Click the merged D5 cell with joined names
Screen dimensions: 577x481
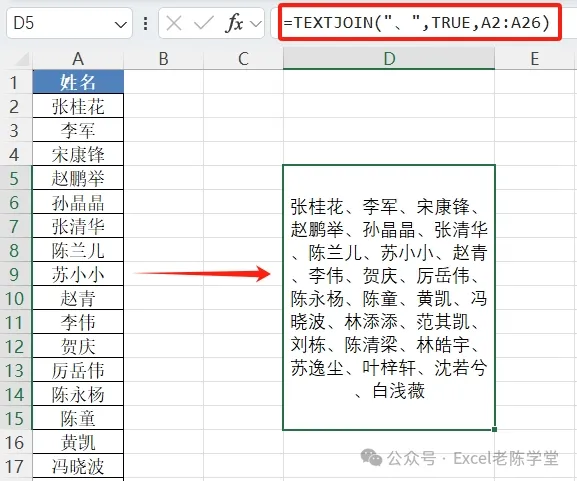coord(389,297)
